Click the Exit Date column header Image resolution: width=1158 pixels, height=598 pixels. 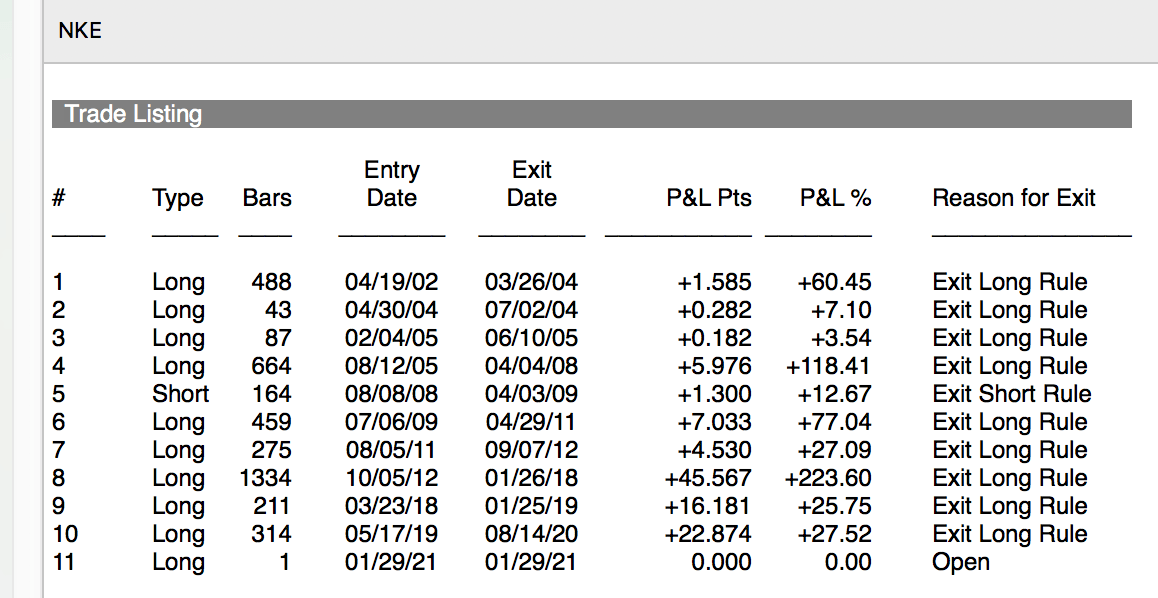[532, 184]
